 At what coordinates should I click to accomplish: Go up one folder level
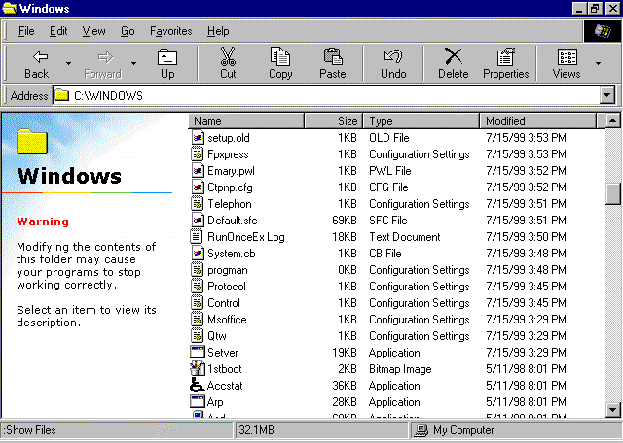[x=167, y=58]
